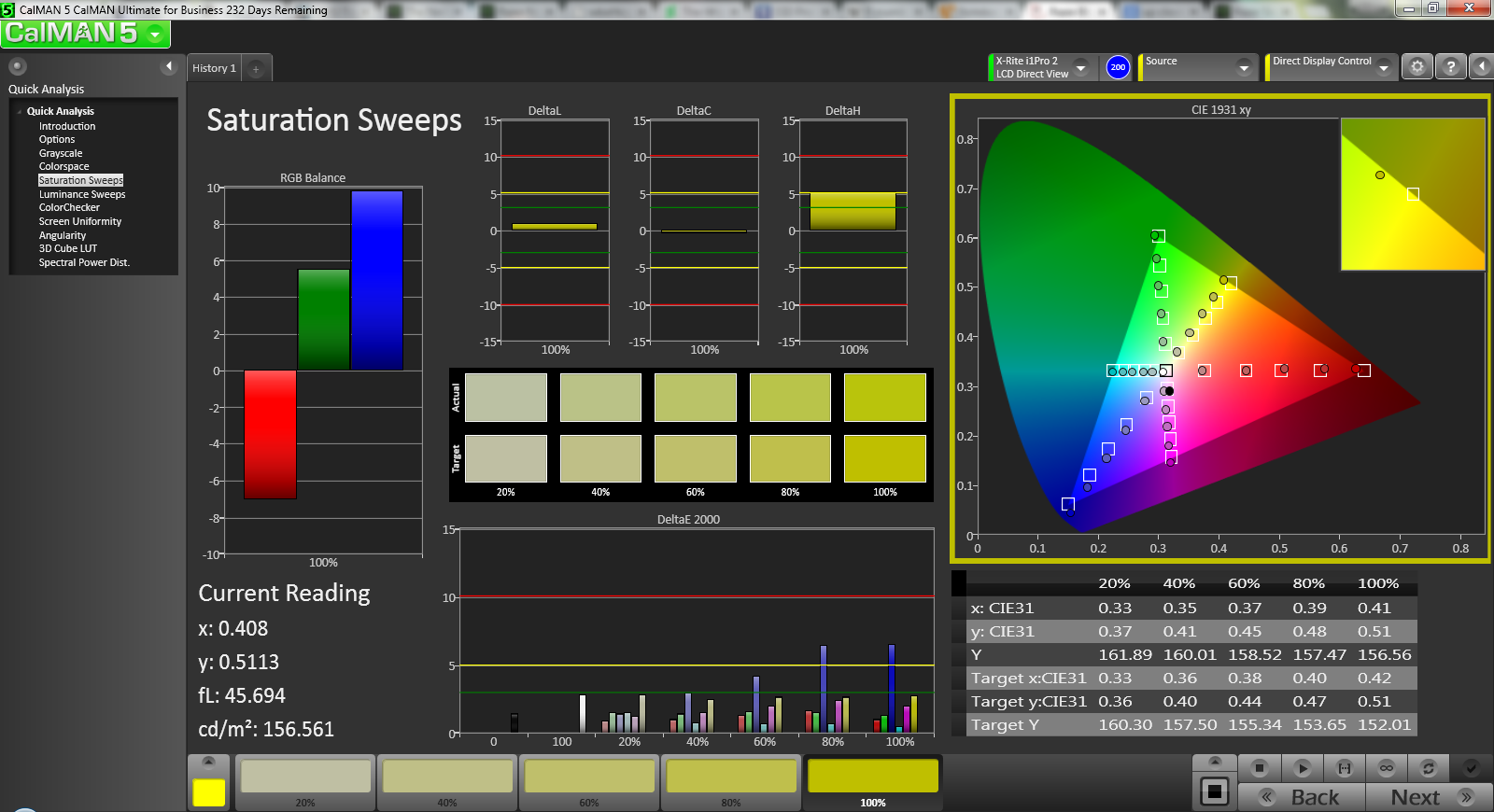This screenshot has height=812, width=1494.
Task: Click the continuous read infinity icon
Action: coord(1387,768)
